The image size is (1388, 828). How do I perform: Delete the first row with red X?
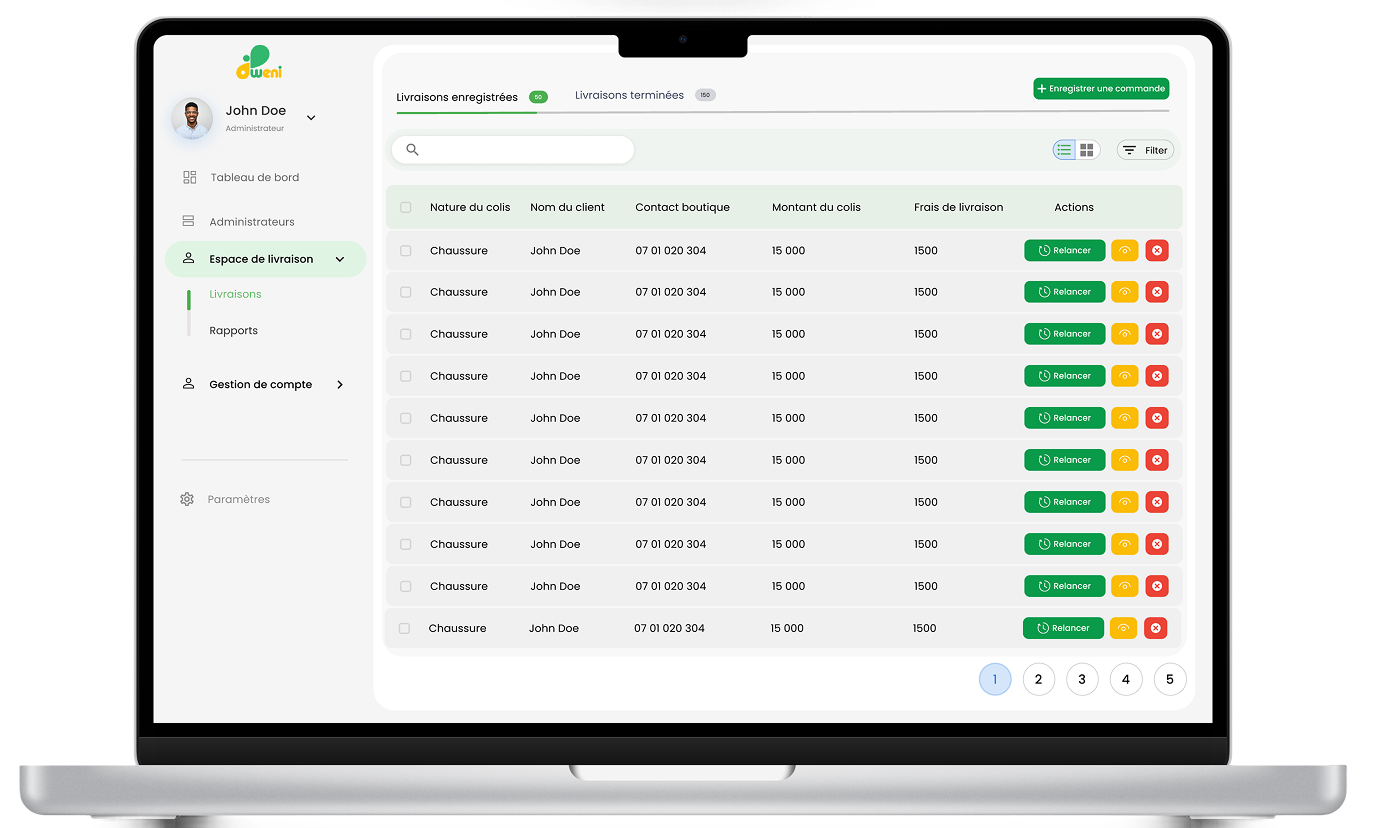[1157, 250]
